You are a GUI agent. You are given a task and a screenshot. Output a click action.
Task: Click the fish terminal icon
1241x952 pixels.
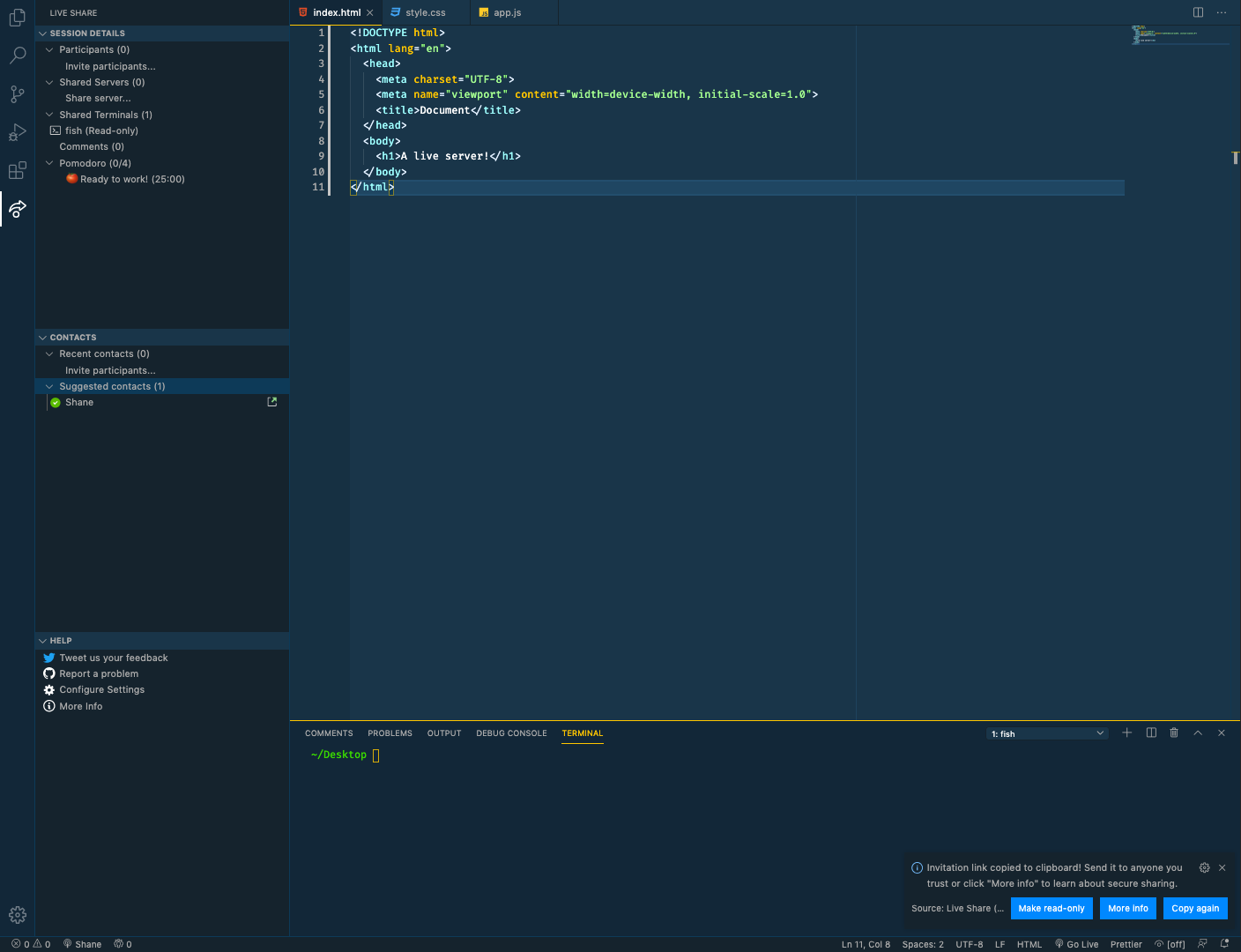[x=56, y=130]
